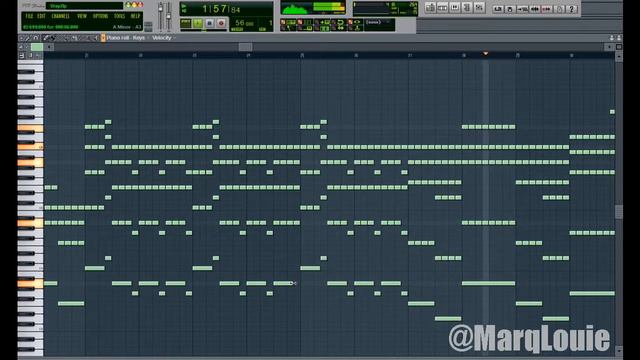Click the green oscilloscope output monitor
640x360 pixels.
pyautogui.click(x=297, y=8)
